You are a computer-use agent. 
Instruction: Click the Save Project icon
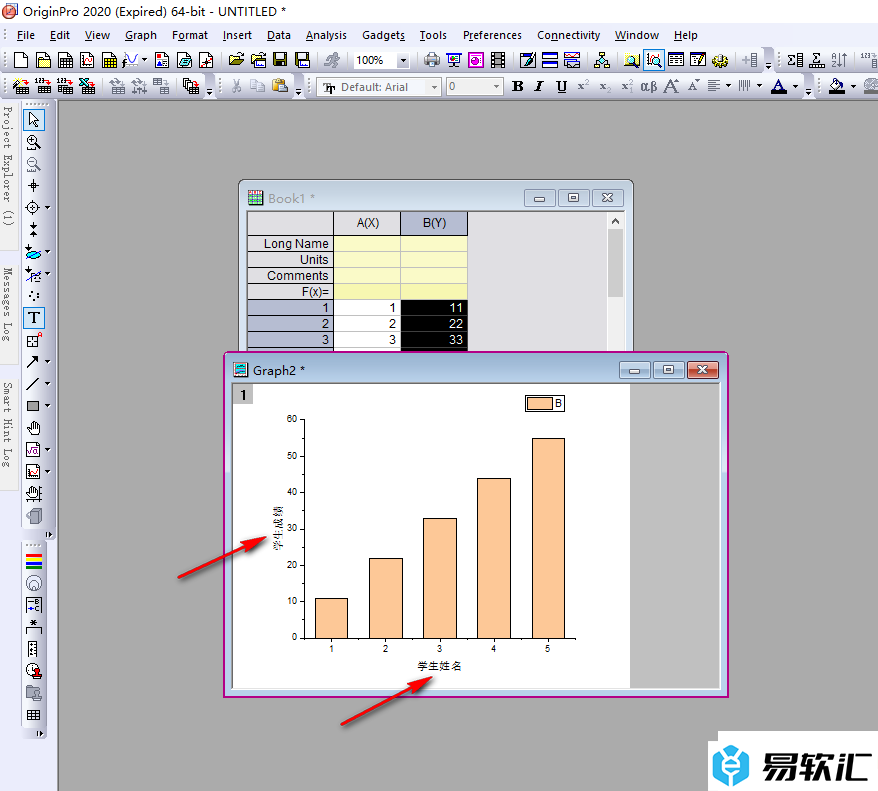coord(280,60)
